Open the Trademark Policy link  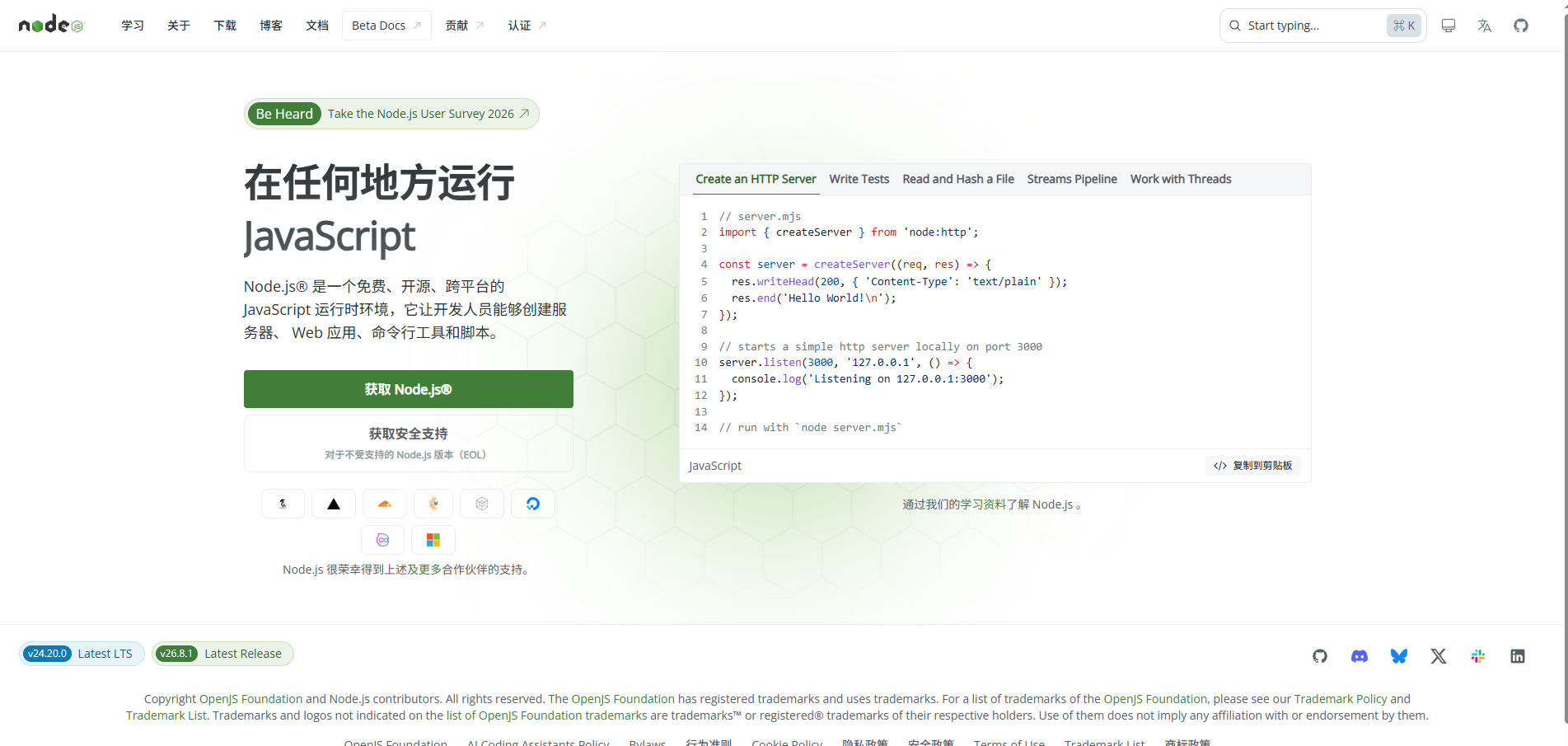coord(1341,699)
